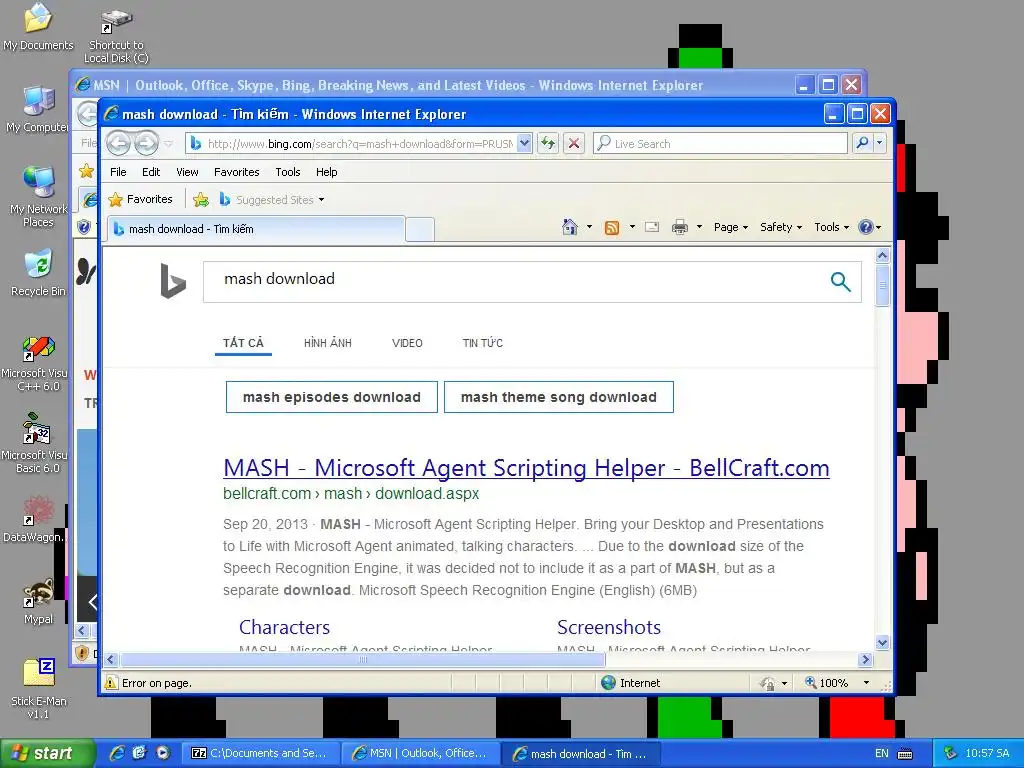The width and height of the screenshot is (1024, 768).
Task: Open the Tools command bar dropdown
Action: [x=831, y=227]
